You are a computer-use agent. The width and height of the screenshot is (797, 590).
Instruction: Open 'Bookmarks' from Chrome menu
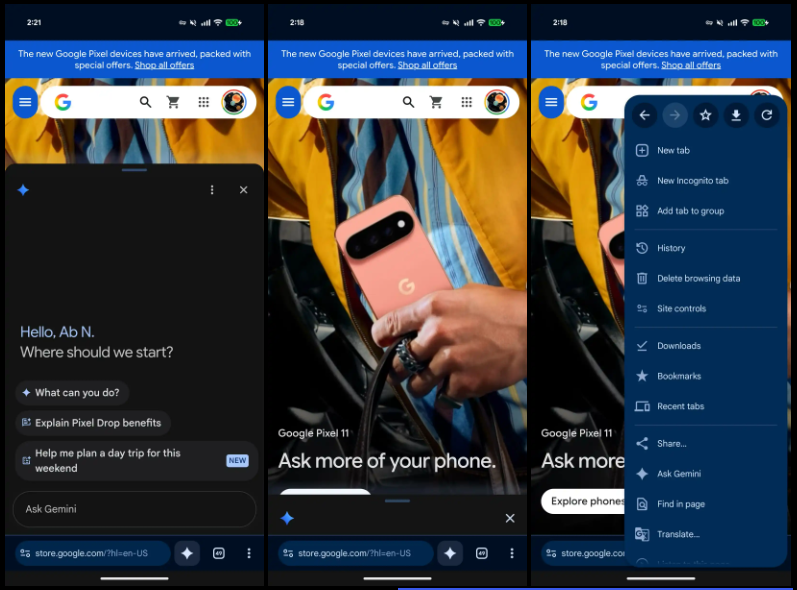tap(706, 376)
